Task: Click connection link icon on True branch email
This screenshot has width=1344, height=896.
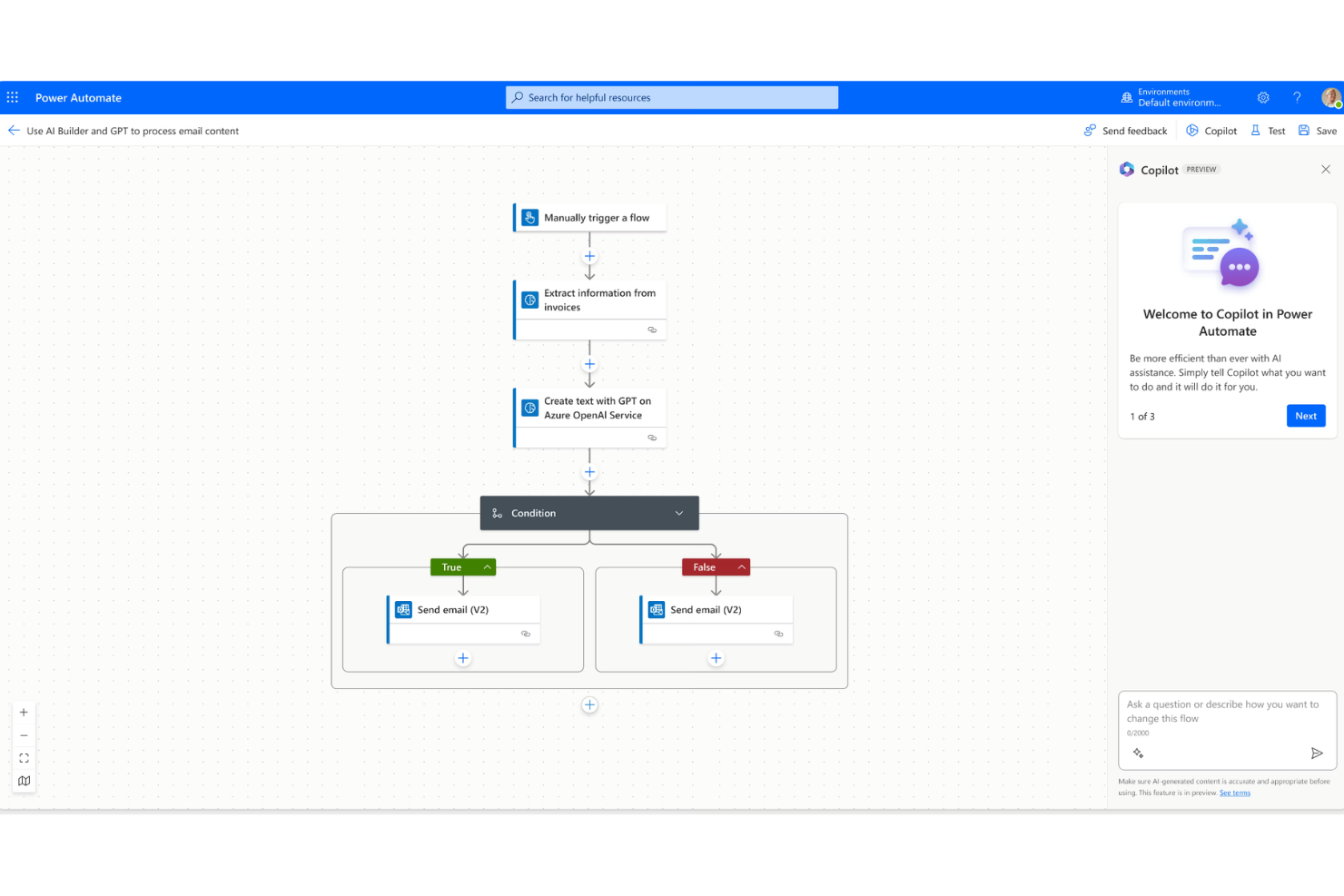Action: click(526, 634)
